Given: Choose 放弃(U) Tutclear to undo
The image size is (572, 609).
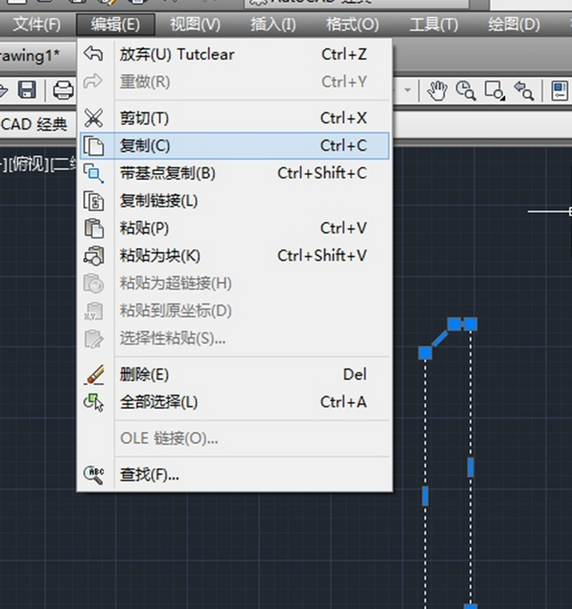Looking at the screenshot, I should point(234,54).
